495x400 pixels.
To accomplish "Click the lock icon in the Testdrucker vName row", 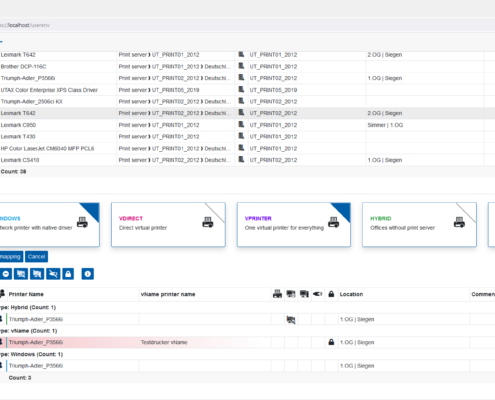I will [x=331, y=342].
